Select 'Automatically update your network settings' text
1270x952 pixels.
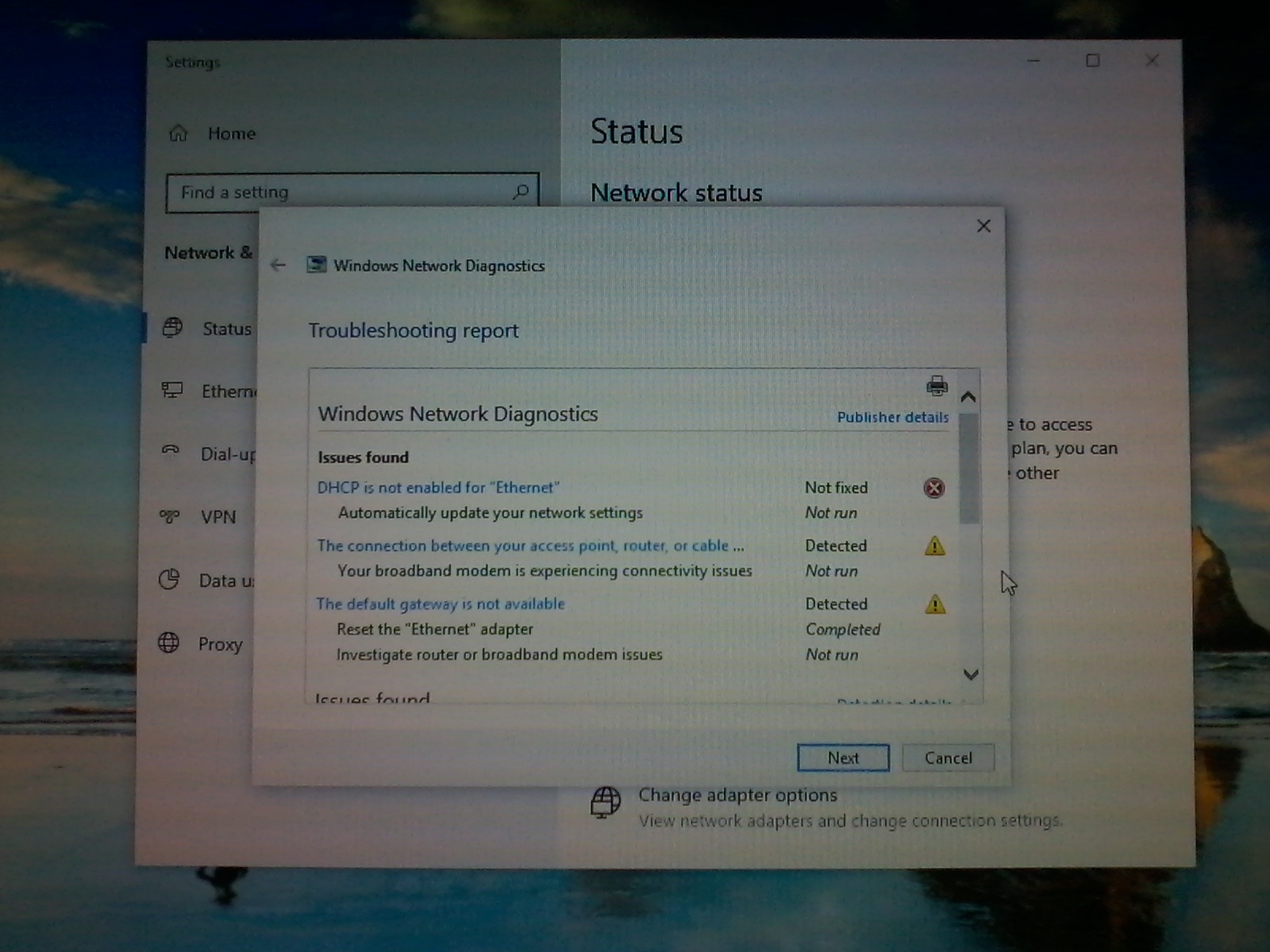491,512
